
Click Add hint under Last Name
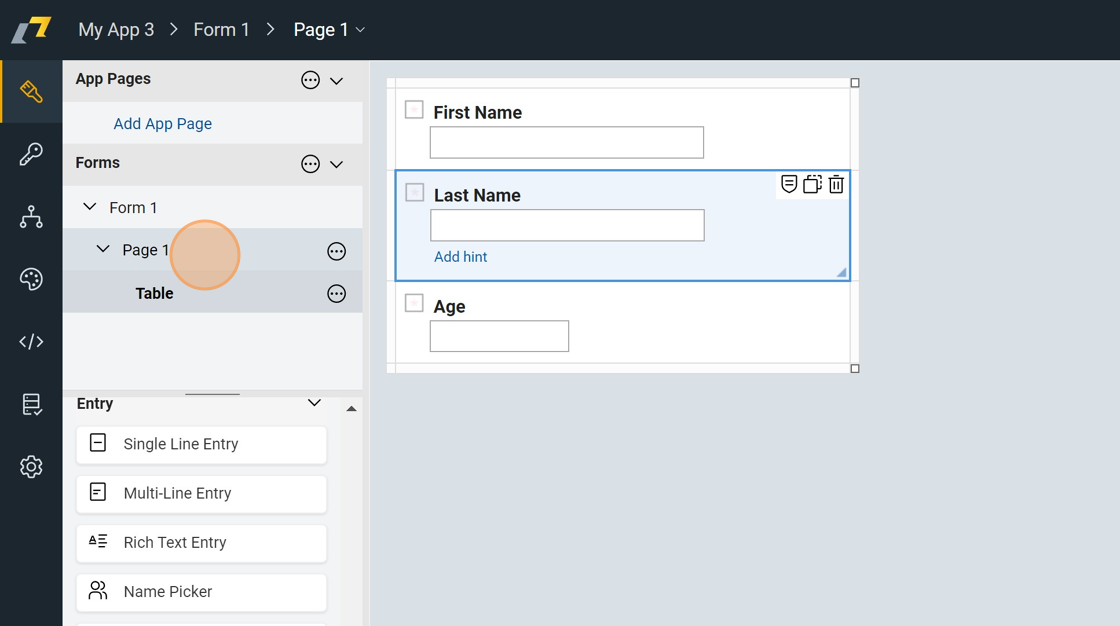pyautogui.click(x=460, y=257)
